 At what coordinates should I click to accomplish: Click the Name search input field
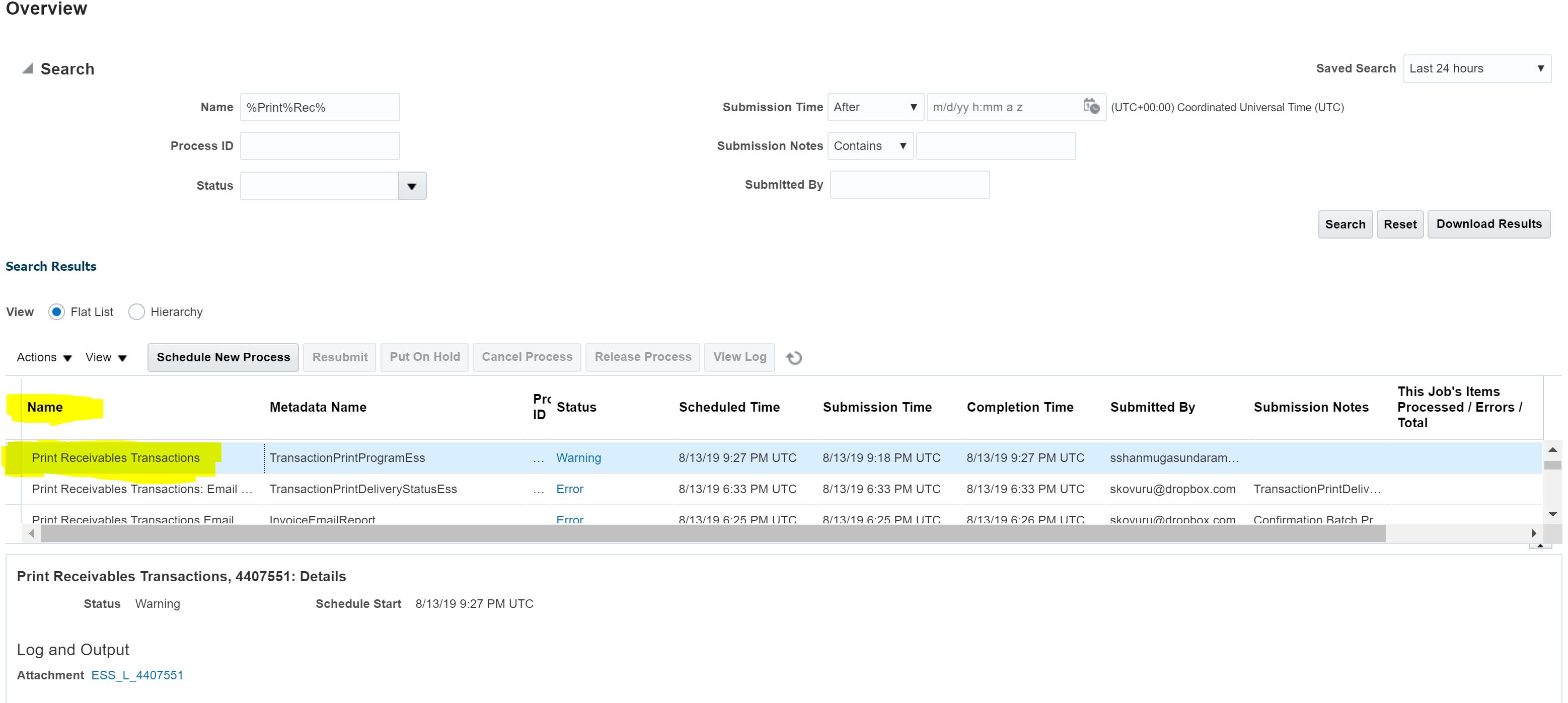pyautogui.click(x=320, y=107)
